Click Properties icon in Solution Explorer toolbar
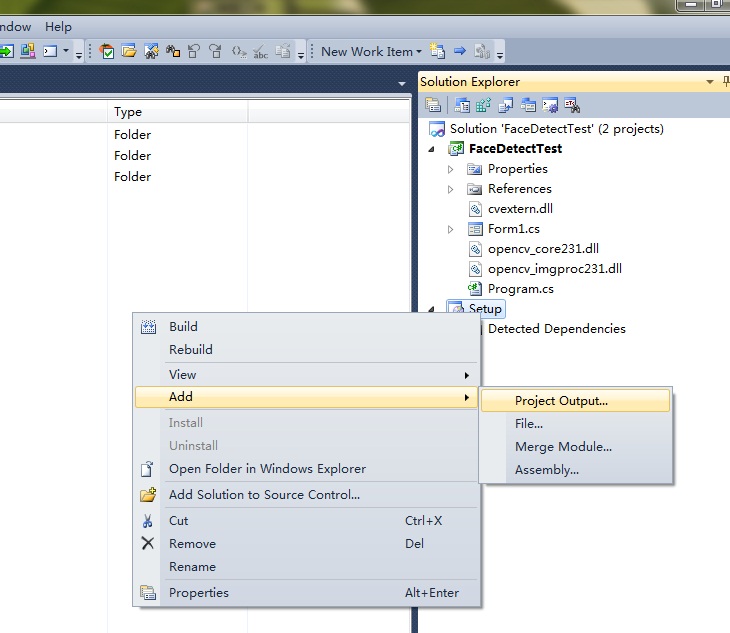 [433, 105]
